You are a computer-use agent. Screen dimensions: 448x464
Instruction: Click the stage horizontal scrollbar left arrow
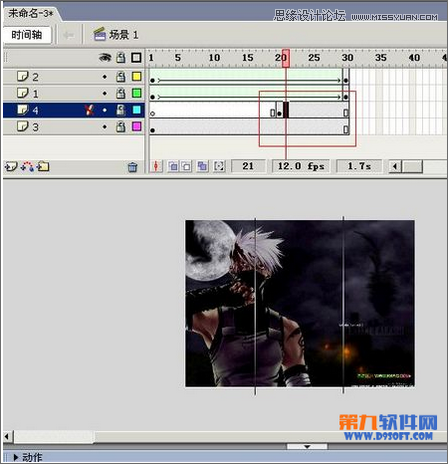(7, 436)
